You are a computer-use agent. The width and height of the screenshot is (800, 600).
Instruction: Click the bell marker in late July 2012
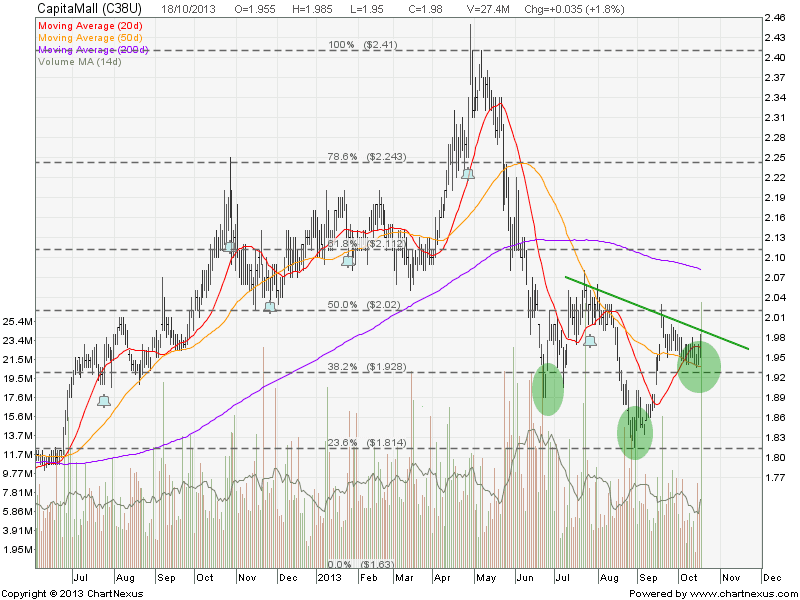tap(104, 401)
